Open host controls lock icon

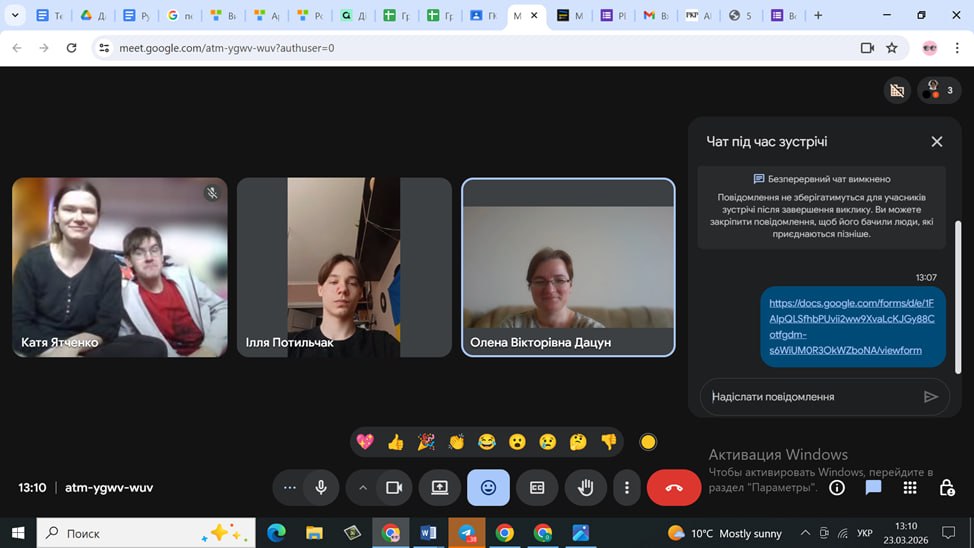[x=946, y=488]
